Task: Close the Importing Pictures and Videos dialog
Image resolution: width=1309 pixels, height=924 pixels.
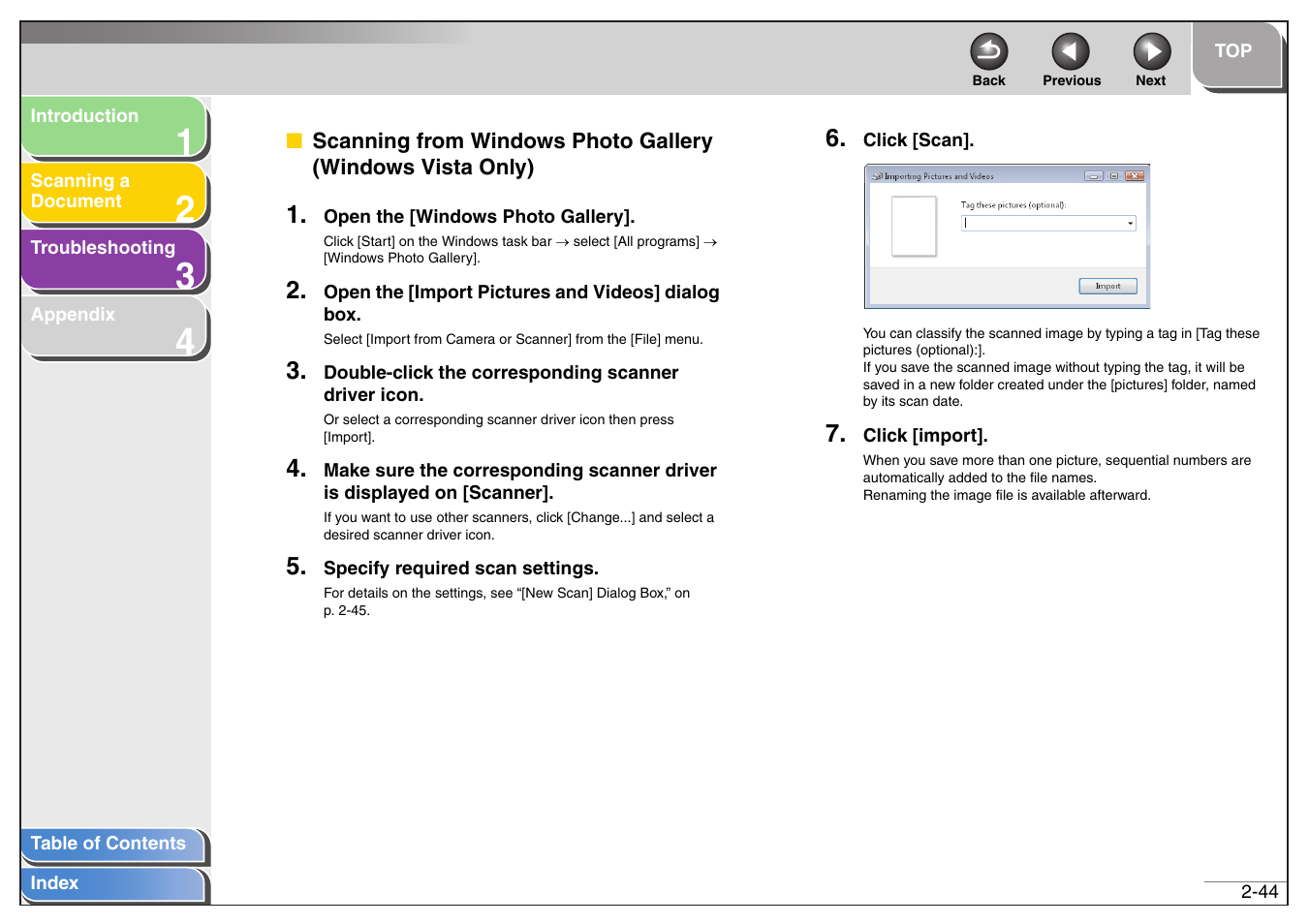Action: pos(1135,176)
